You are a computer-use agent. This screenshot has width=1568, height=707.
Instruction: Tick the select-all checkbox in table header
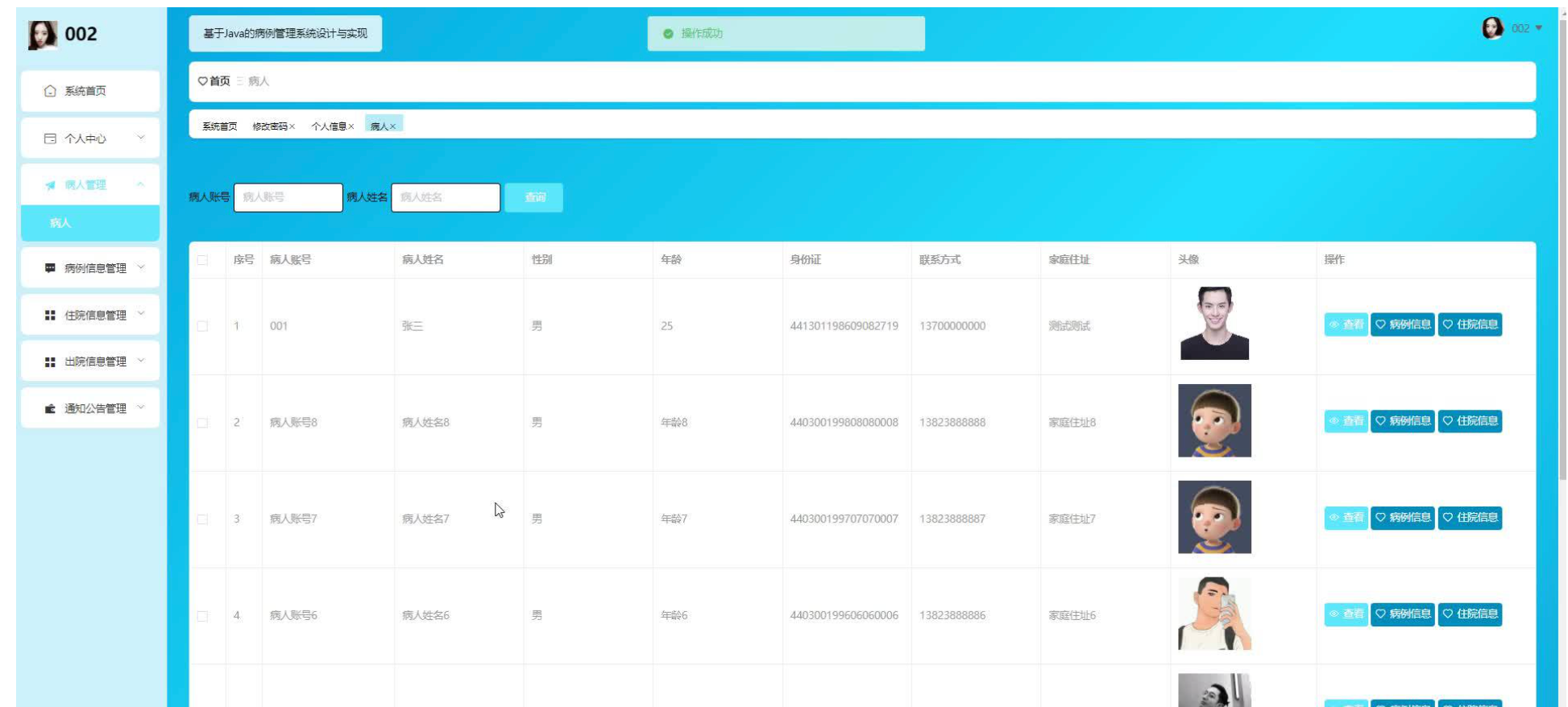[x=202, y=260]
